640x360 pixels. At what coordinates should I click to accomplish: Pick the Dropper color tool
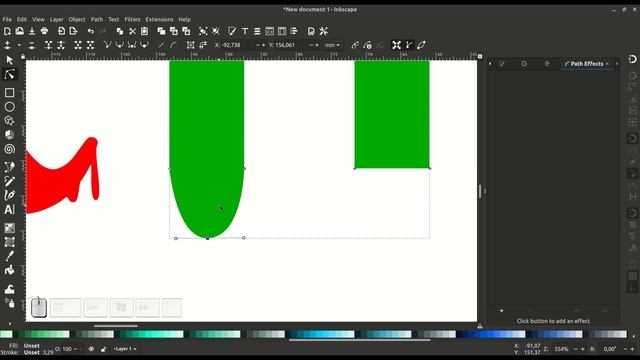[x=9, y=256]
